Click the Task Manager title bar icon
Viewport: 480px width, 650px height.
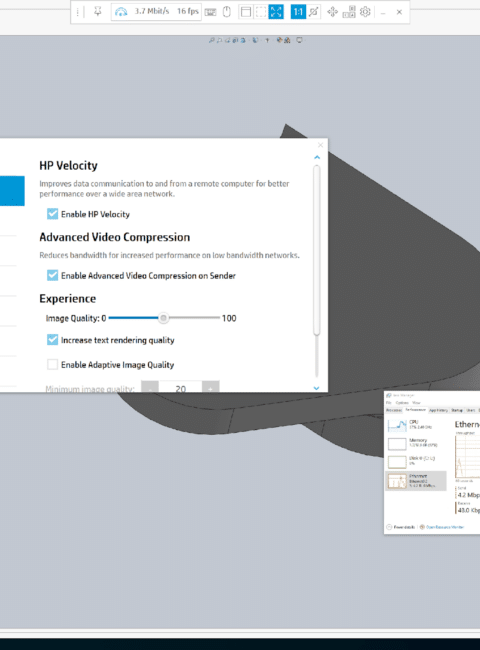click(x=388, y=395)
